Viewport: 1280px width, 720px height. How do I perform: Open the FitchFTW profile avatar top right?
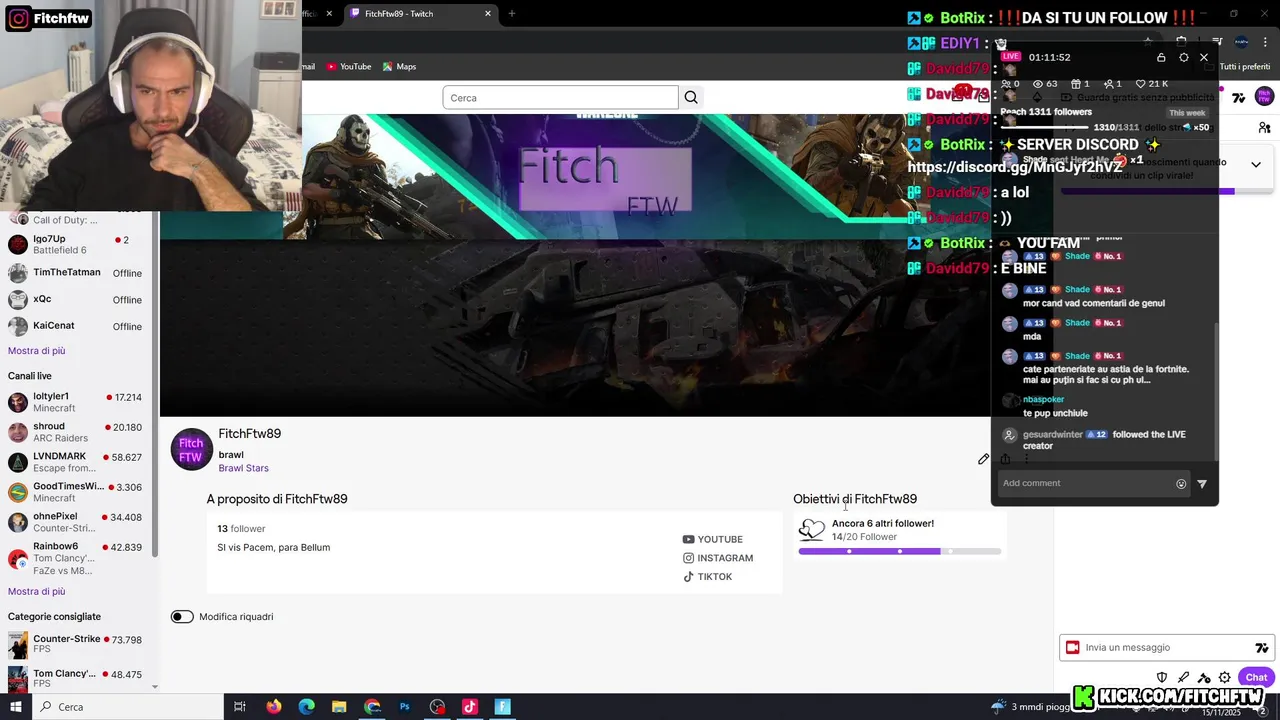[1264, 97]
